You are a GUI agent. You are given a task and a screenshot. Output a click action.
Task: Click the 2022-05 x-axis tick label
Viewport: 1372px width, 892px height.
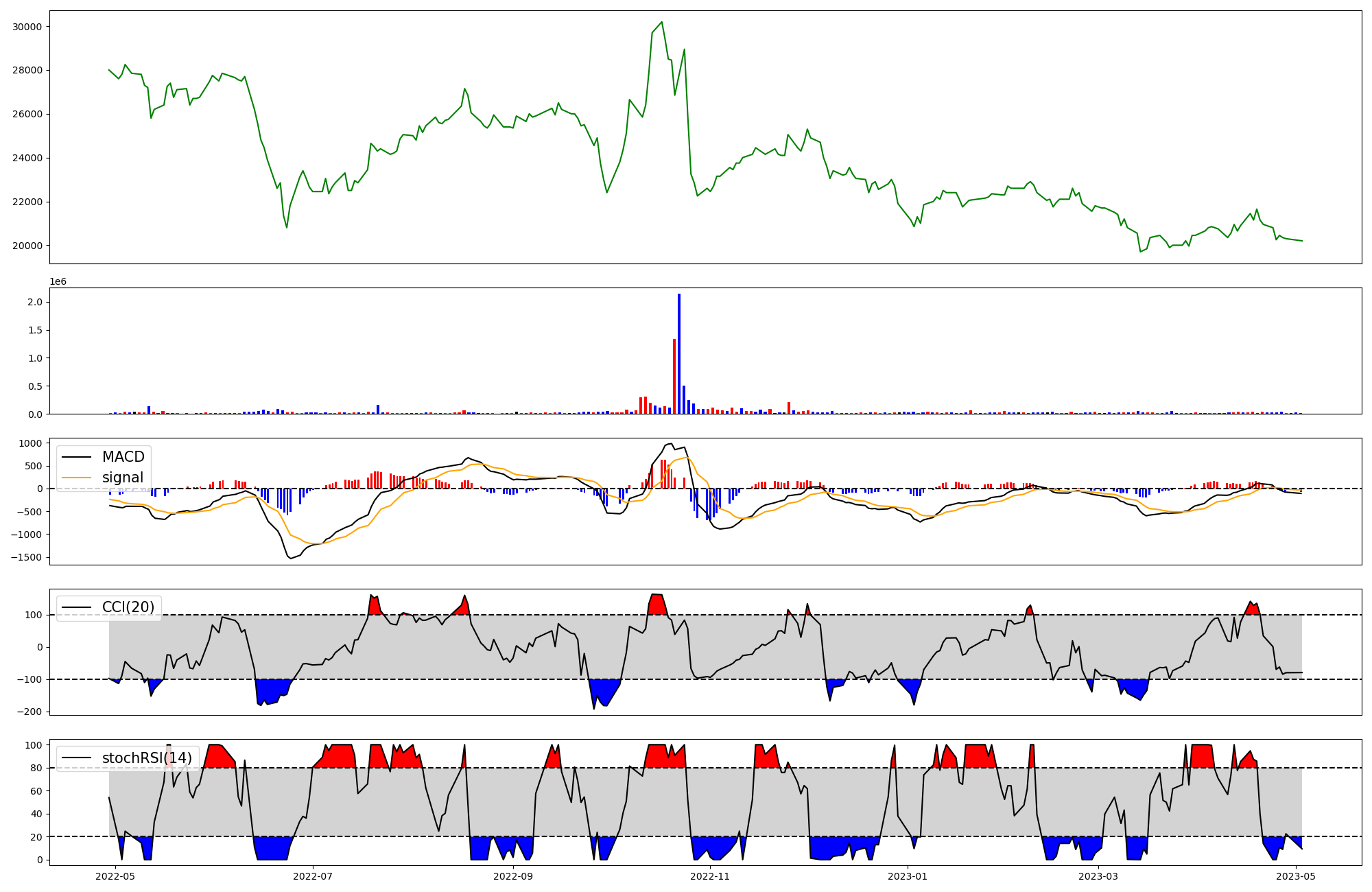(x=115, y=876)
